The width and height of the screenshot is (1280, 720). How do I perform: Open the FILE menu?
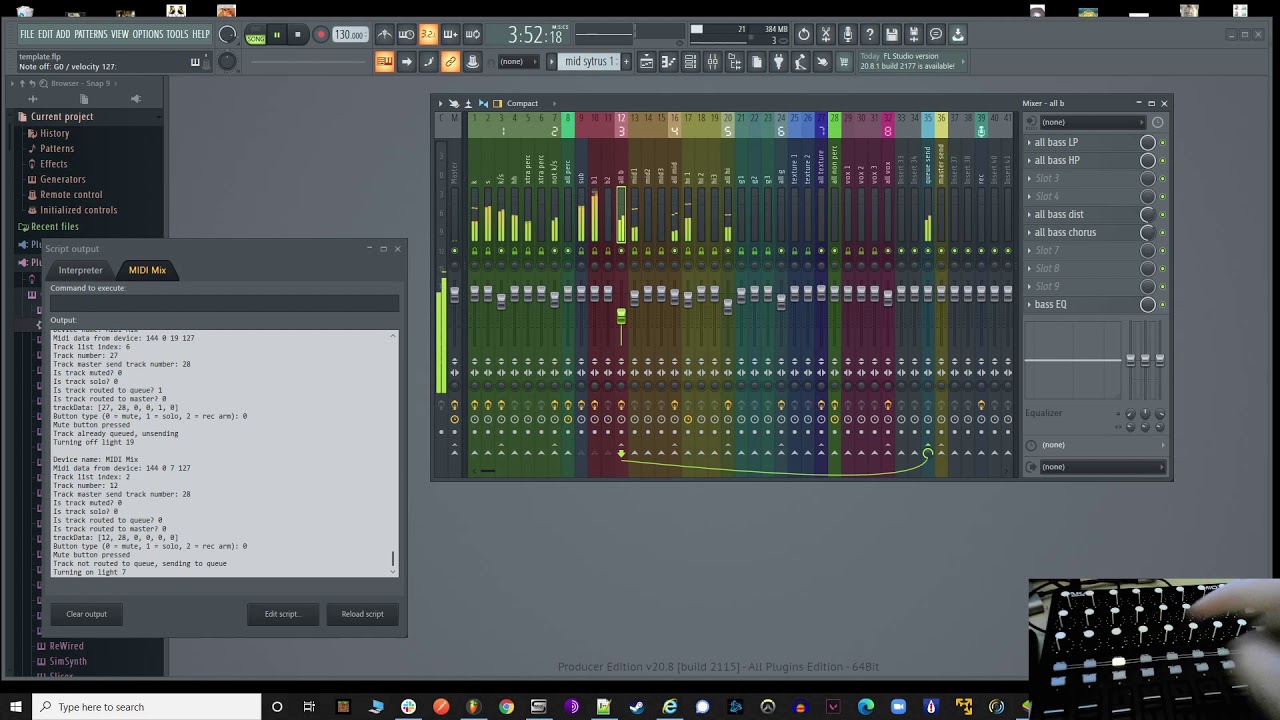click(27, 34)
